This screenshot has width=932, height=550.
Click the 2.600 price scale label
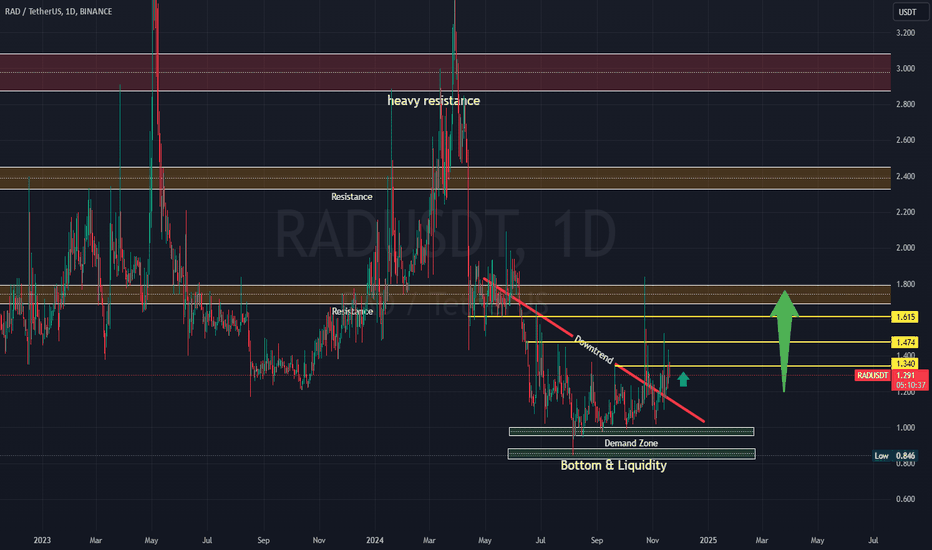pyautogui.click(x=905, y=140)
